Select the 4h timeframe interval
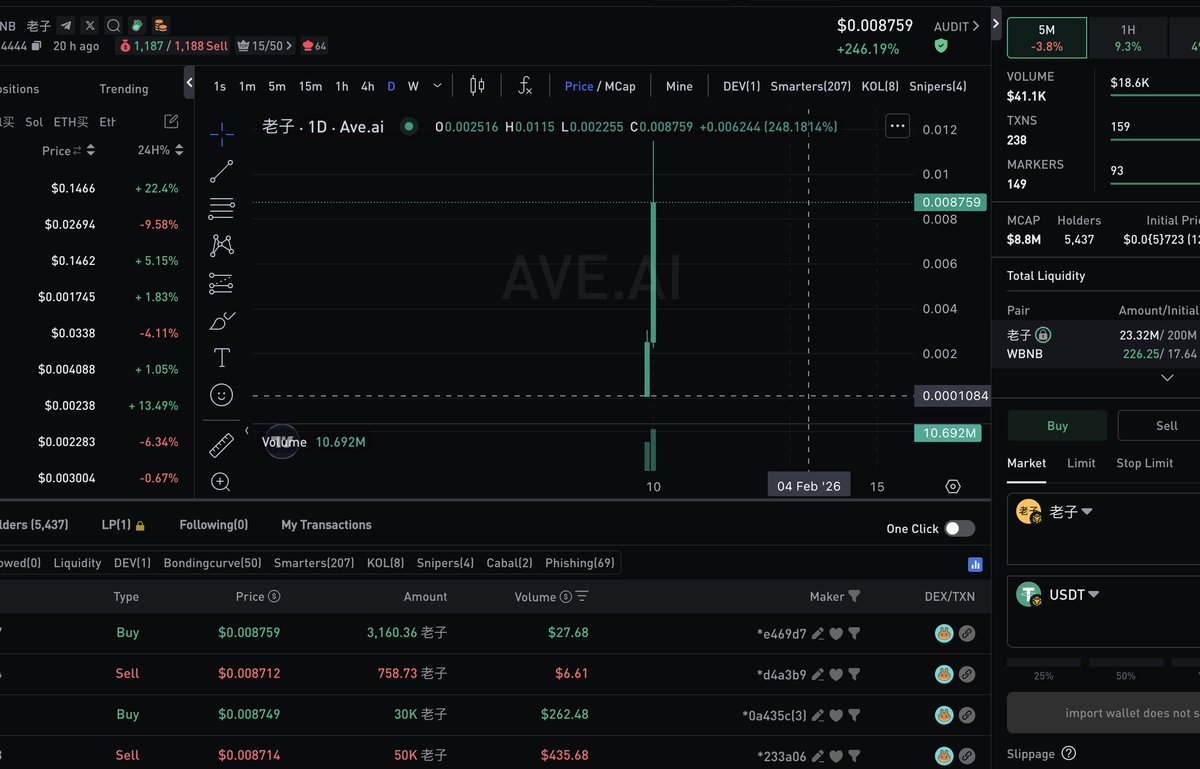The width and height of the screenshot is (1200, 769). (368, 86)
